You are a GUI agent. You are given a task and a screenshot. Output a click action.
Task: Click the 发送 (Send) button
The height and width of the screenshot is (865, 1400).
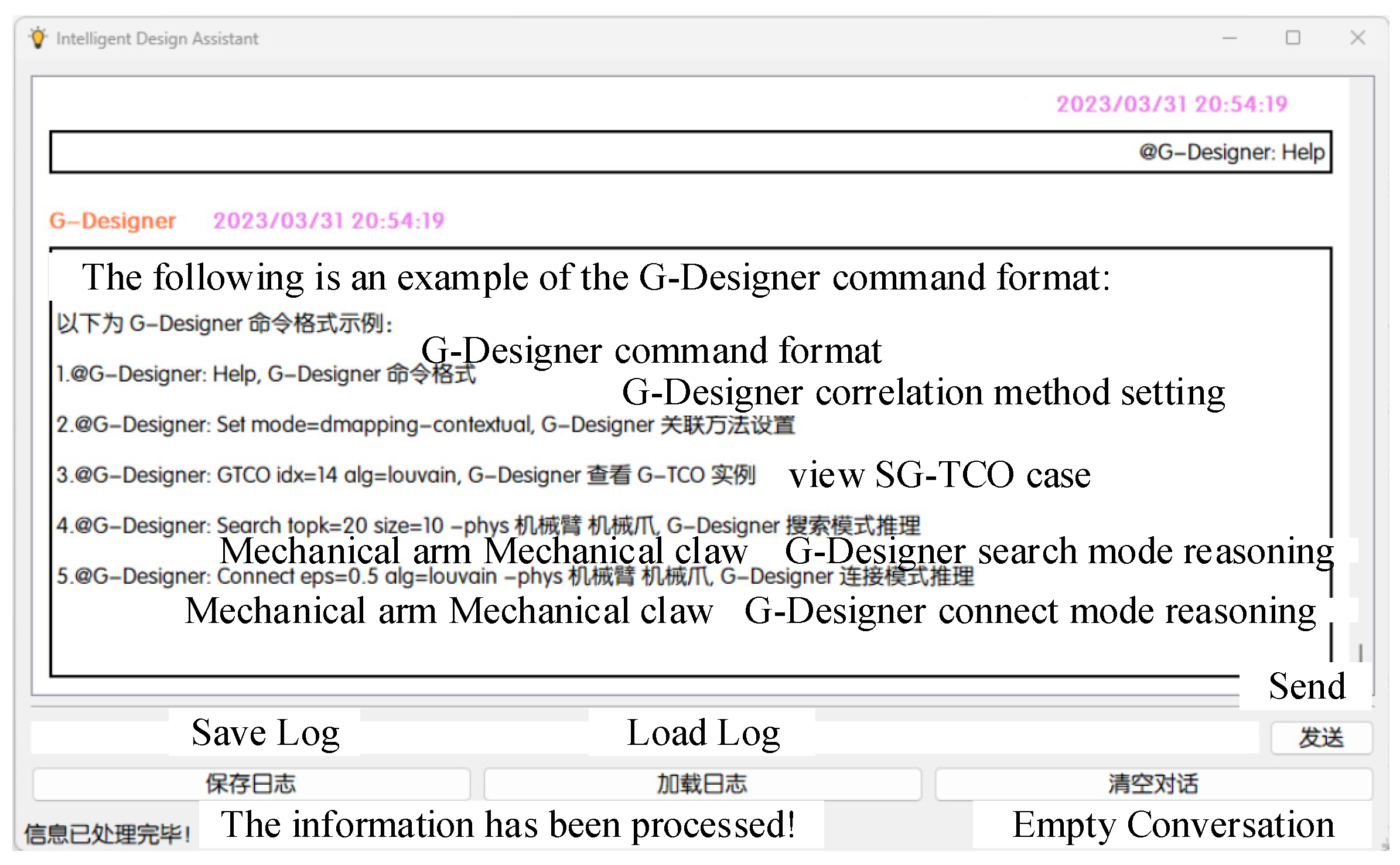pos(1321,737)
